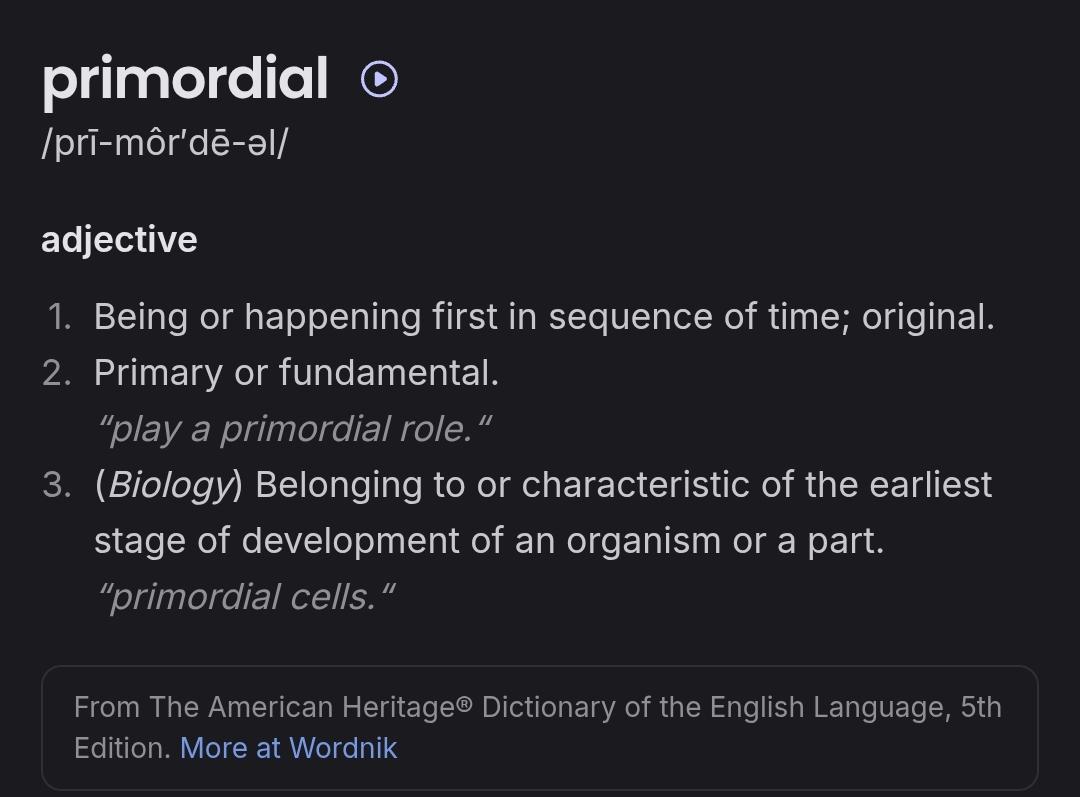Click the adjective part-of-speech label

(x=119, y=240)
